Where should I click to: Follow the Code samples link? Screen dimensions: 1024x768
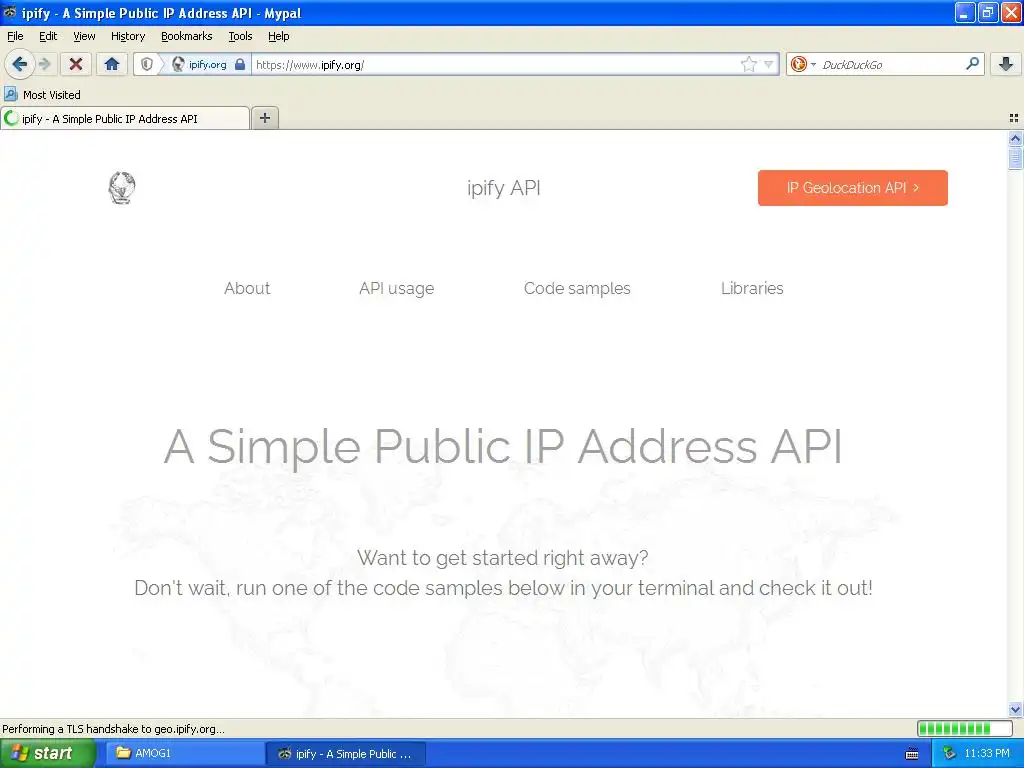[577, 288]
